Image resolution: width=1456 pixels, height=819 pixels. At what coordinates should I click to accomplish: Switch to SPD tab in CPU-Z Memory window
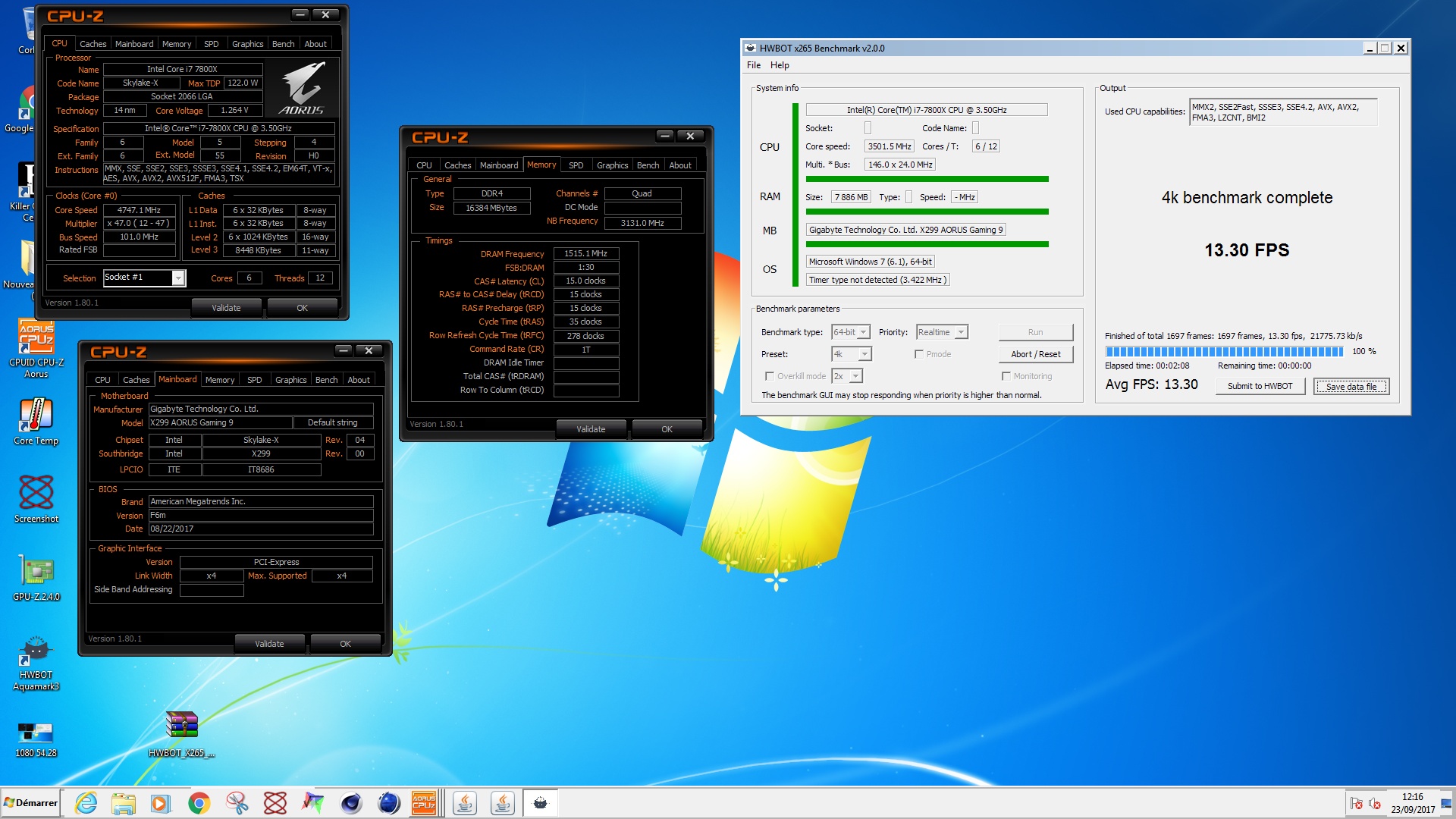[576, 165]
